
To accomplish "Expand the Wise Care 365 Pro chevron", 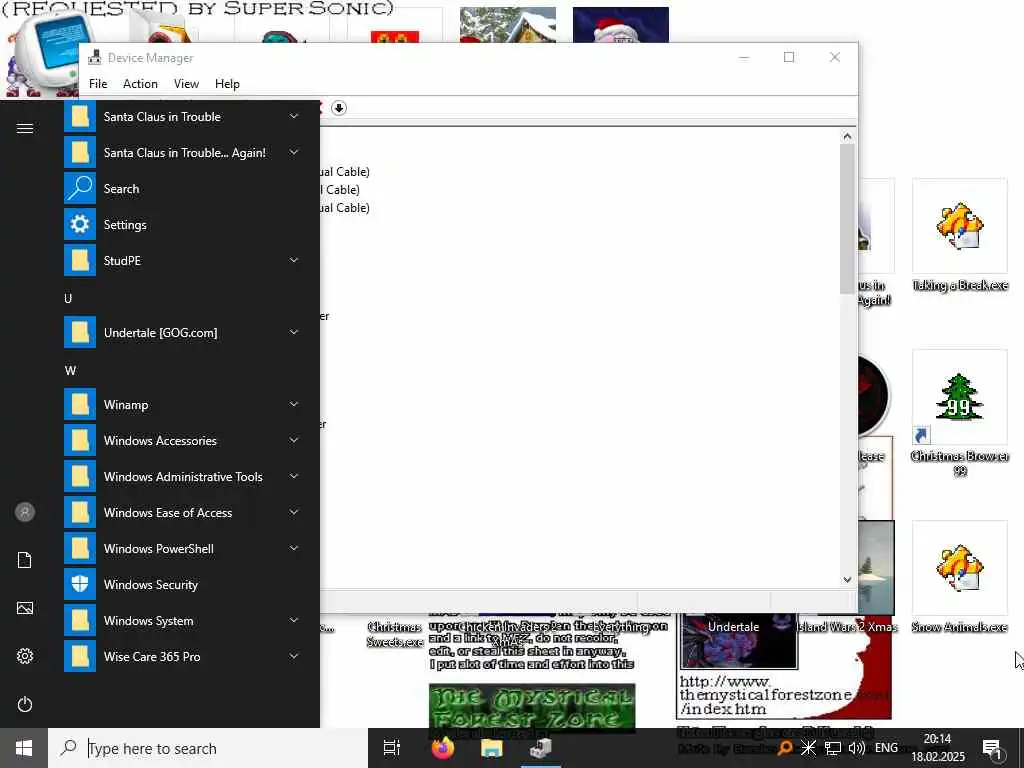I will click(x=294, y=656).
